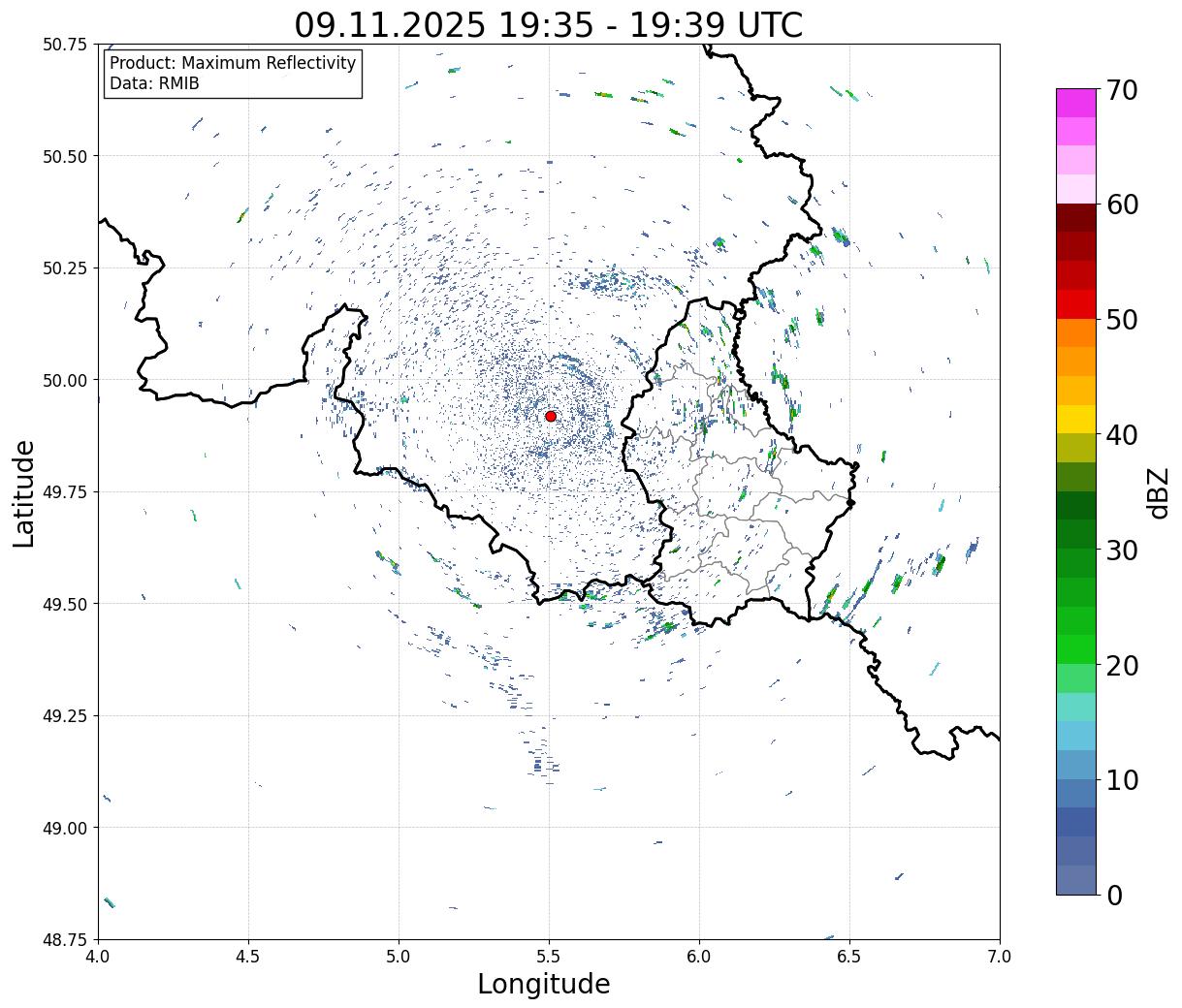
Task: Pick the palest pink segment above 60
Action: pyautogui.click(x=1076, y=189)
